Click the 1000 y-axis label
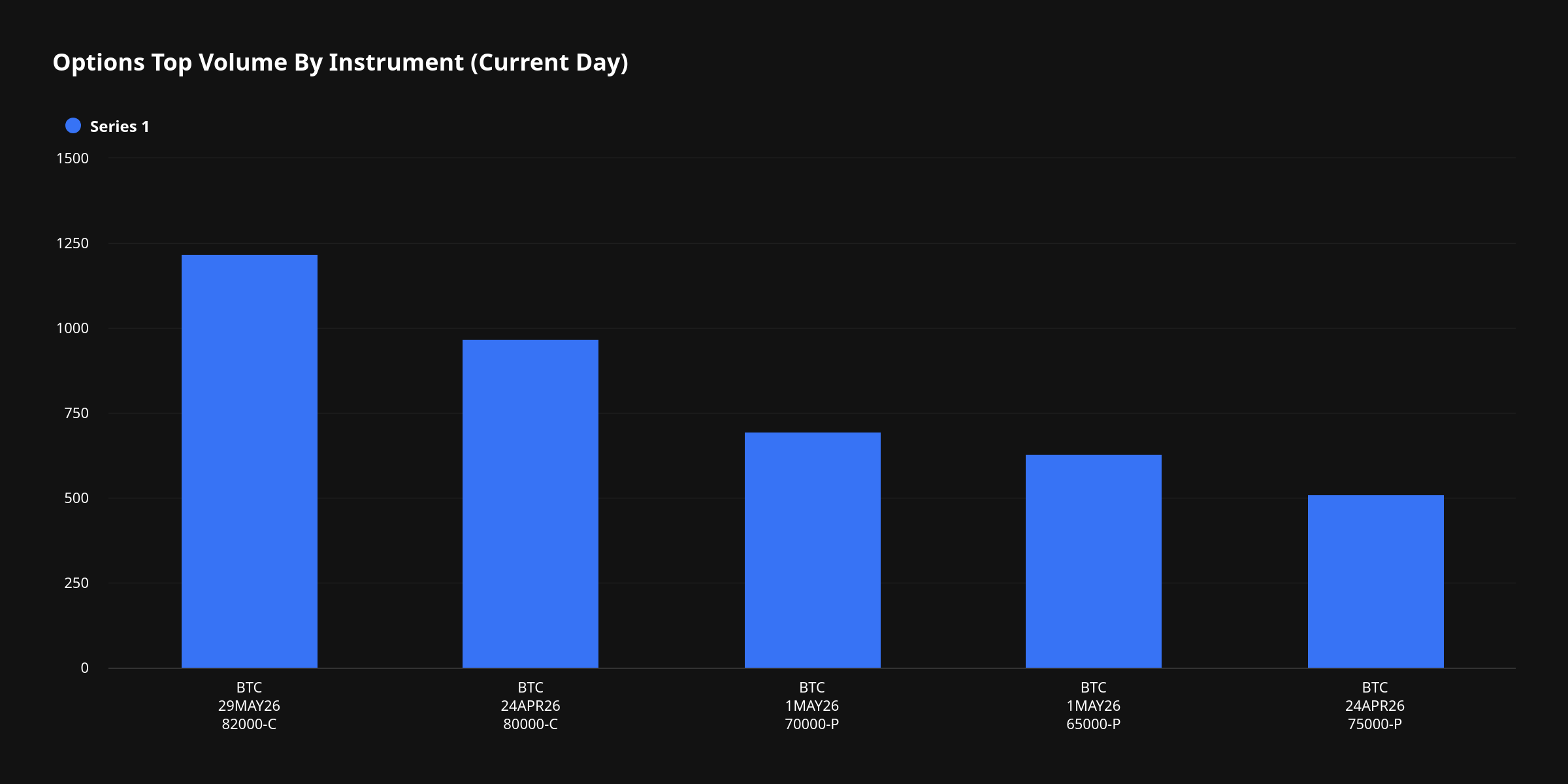The width and height of the screenshot is (1568, 784). (x=73, y=329)
